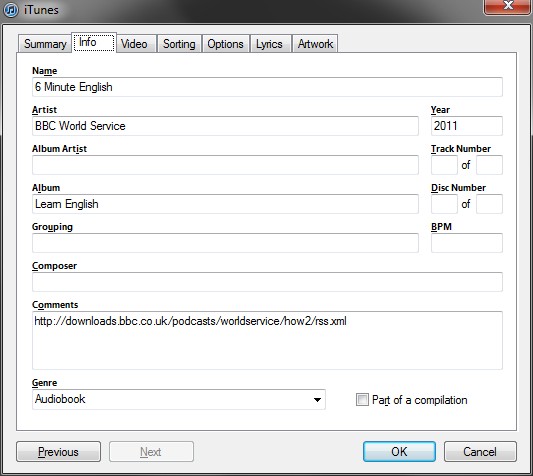Click the Disc Number total box after 'of'

point(489,204)
